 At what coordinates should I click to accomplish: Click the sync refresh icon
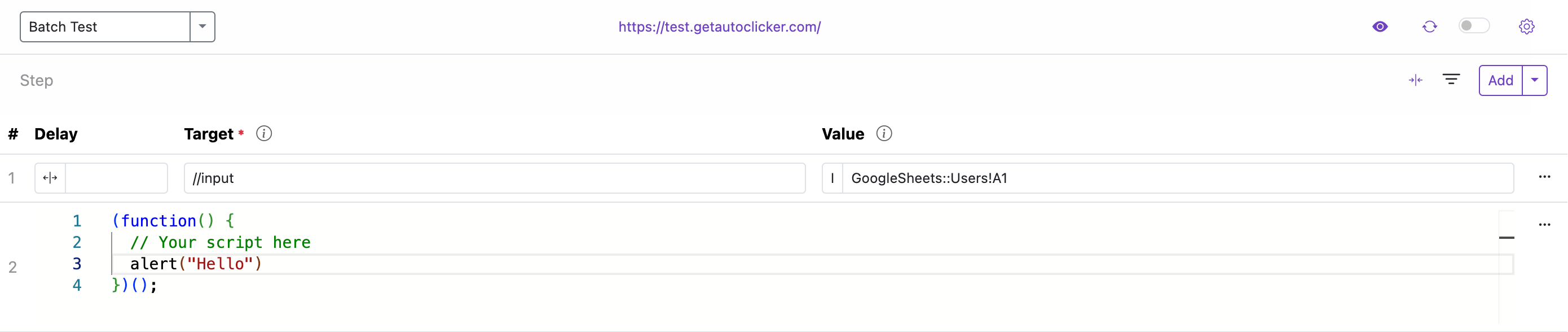tap(1429, 27)
